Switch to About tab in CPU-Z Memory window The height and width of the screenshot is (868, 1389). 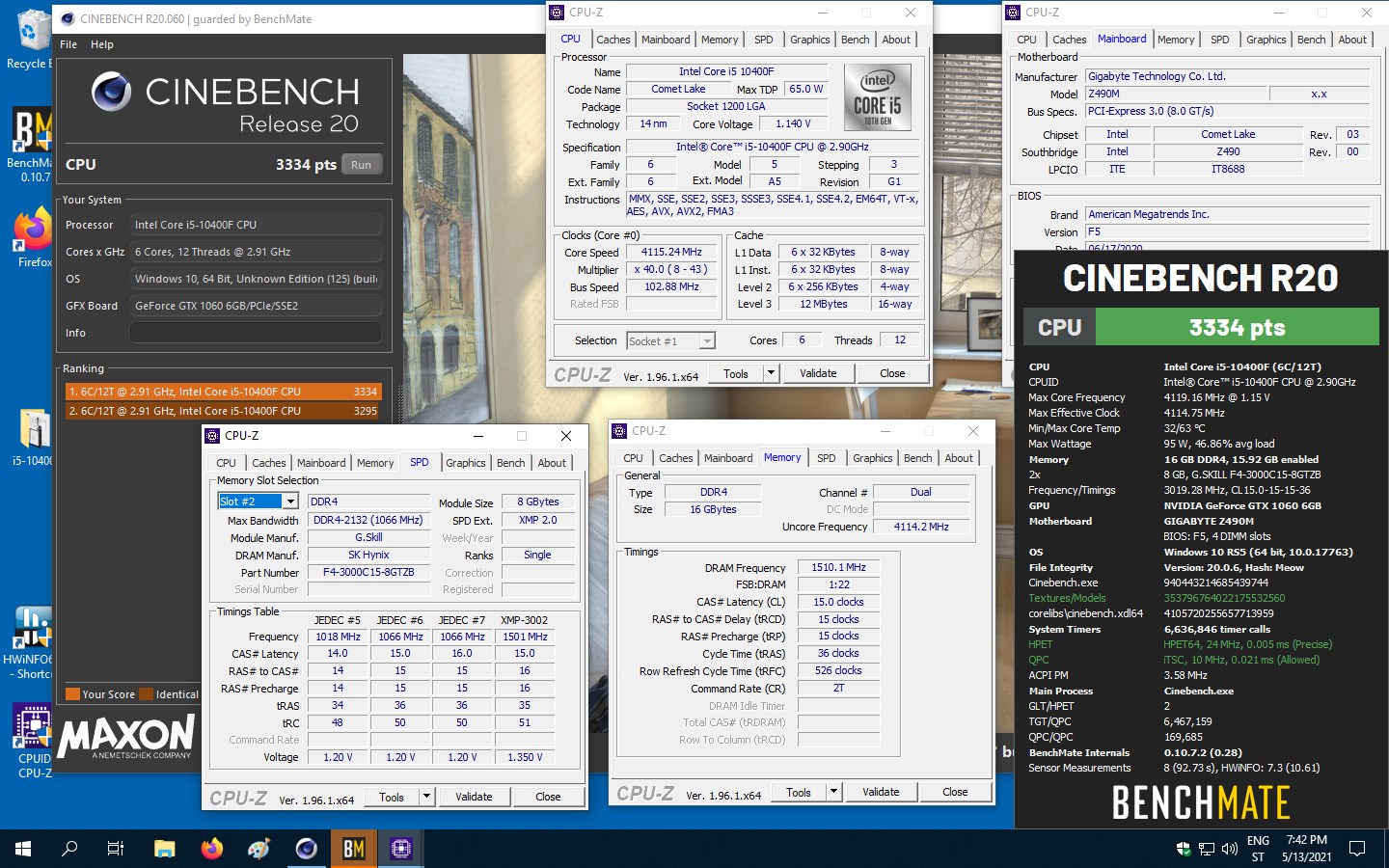[x=959, y=458]
